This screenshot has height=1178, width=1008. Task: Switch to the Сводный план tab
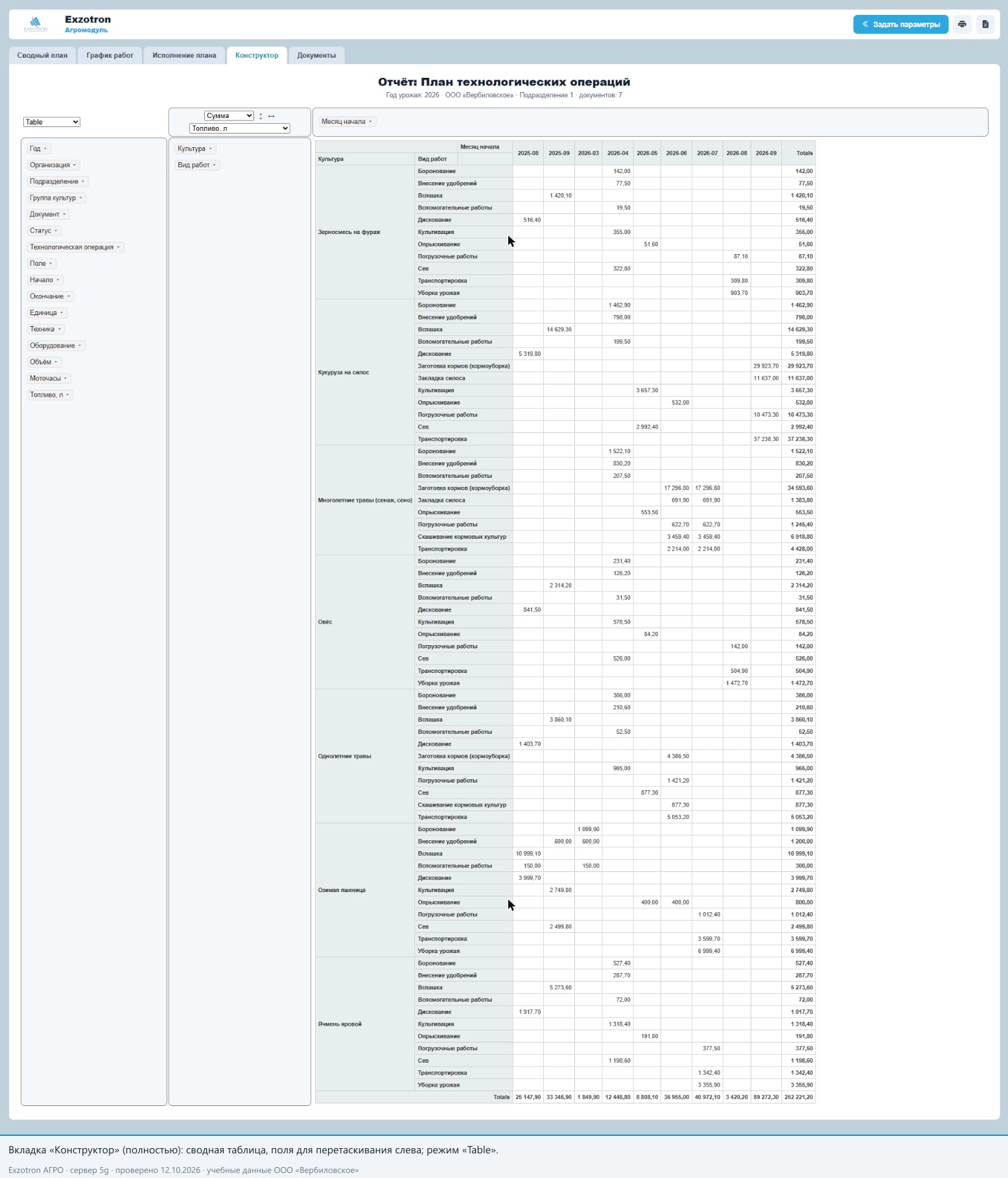[42, 56]
